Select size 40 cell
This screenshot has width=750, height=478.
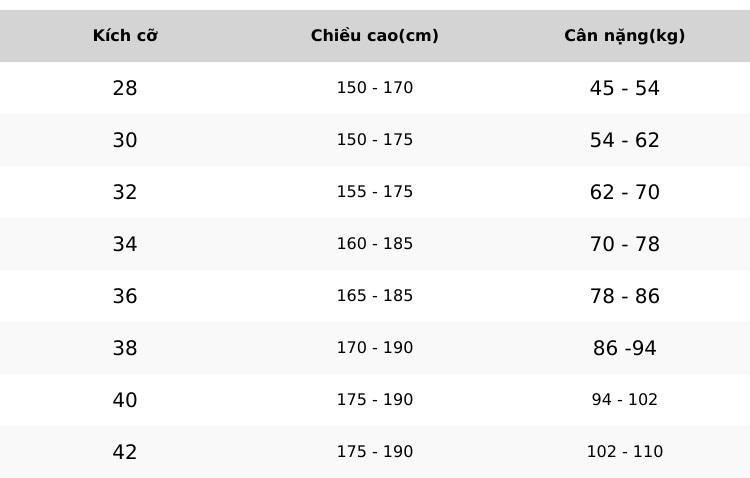125,400
